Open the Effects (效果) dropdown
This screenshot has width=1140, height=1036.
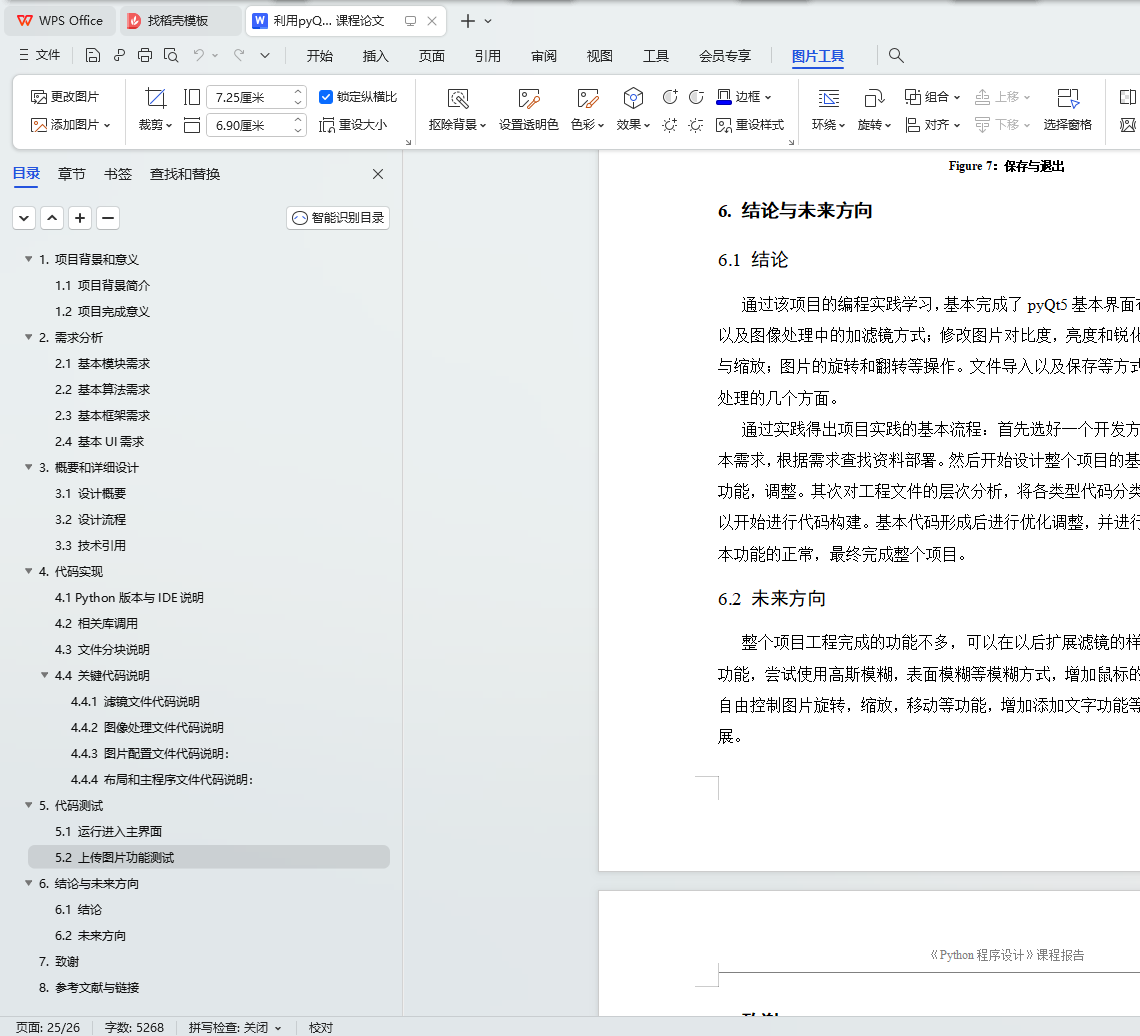pyautogui.click(x=633, y=125)
